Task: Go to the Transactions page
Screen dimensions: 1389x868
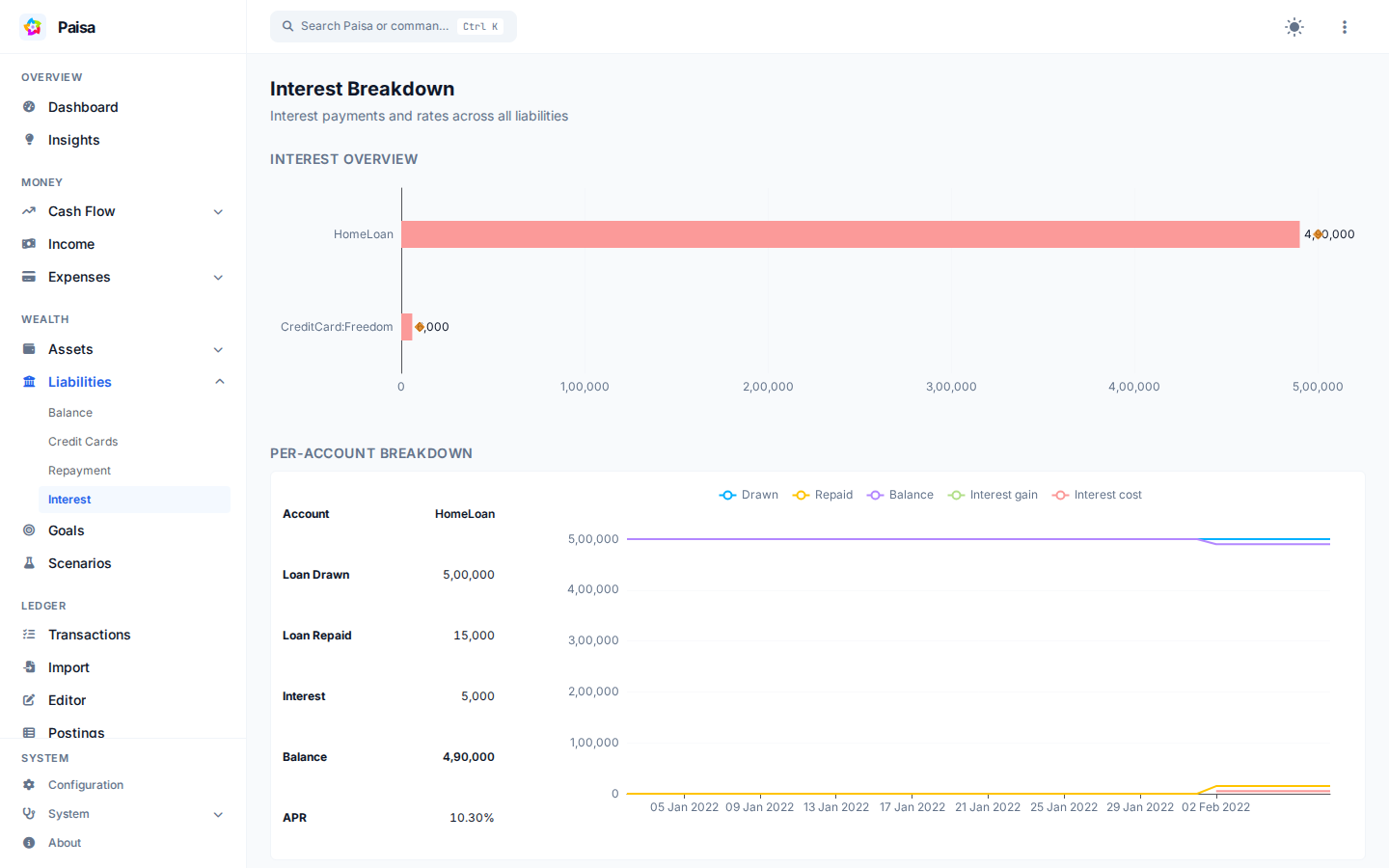Action: (x=89, y=635)
